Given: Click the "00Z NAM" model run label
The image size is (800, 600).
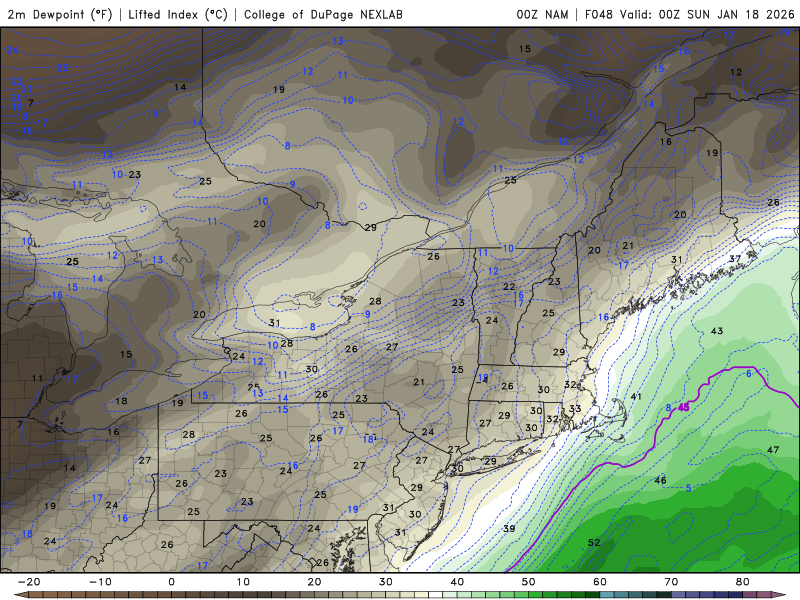Looking at the screenshot, I should coord(542,14).
